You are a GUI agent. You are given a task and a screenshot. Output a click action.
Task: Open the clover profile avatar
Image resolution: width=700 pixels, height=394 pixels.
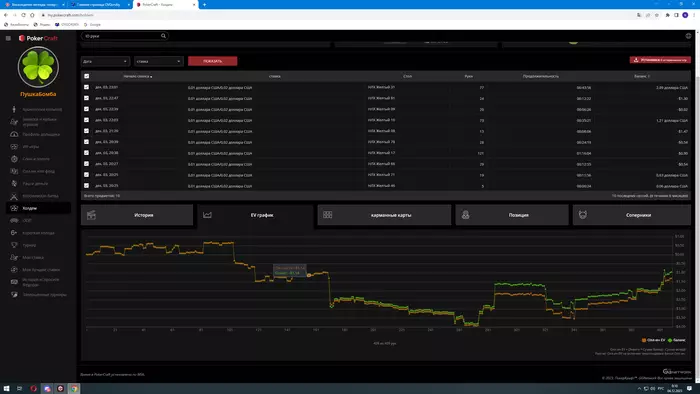(x=38, y=67)
